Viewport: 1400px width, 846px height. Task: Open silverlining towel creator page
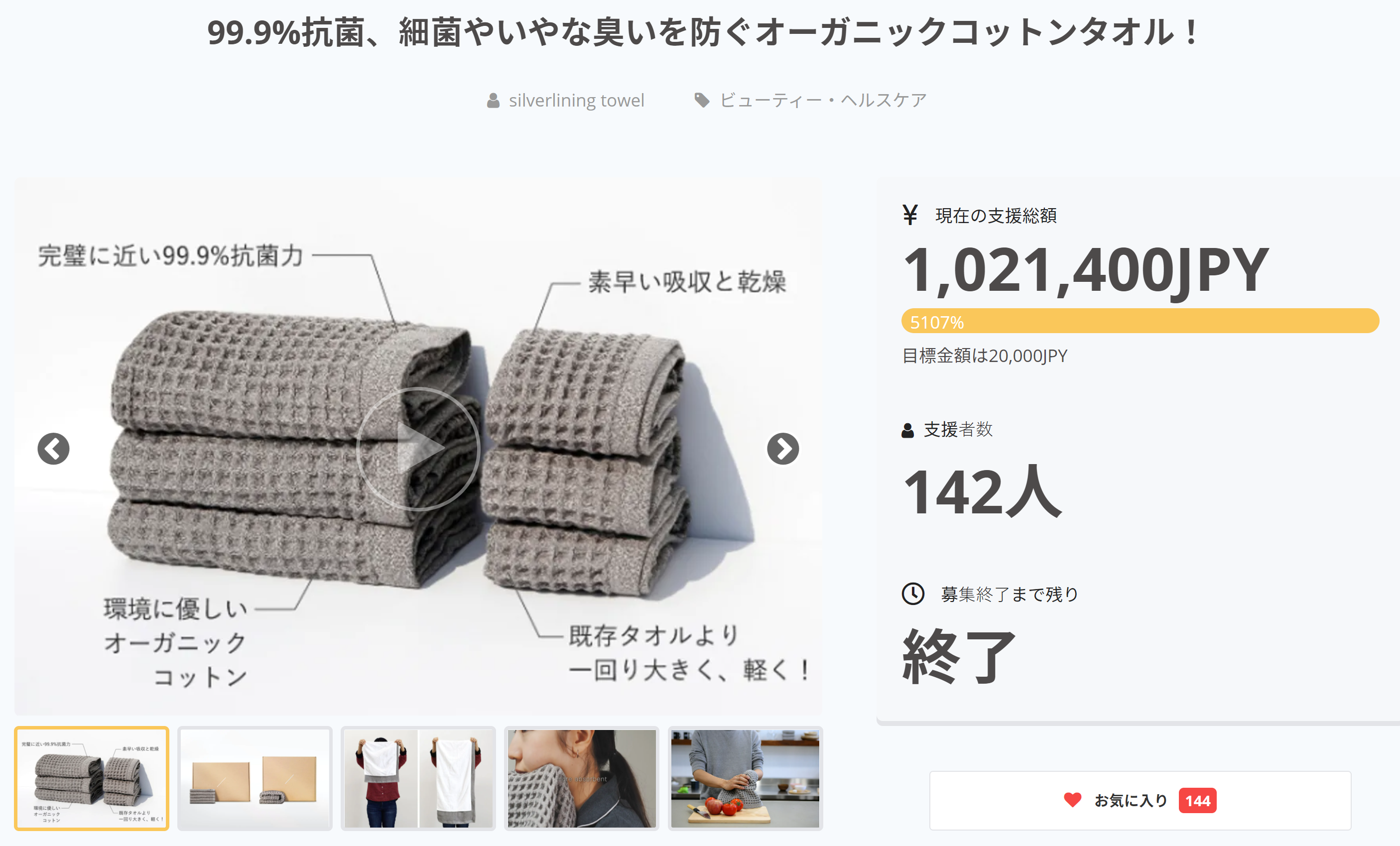pyautogui.click(x=576, y=101)
